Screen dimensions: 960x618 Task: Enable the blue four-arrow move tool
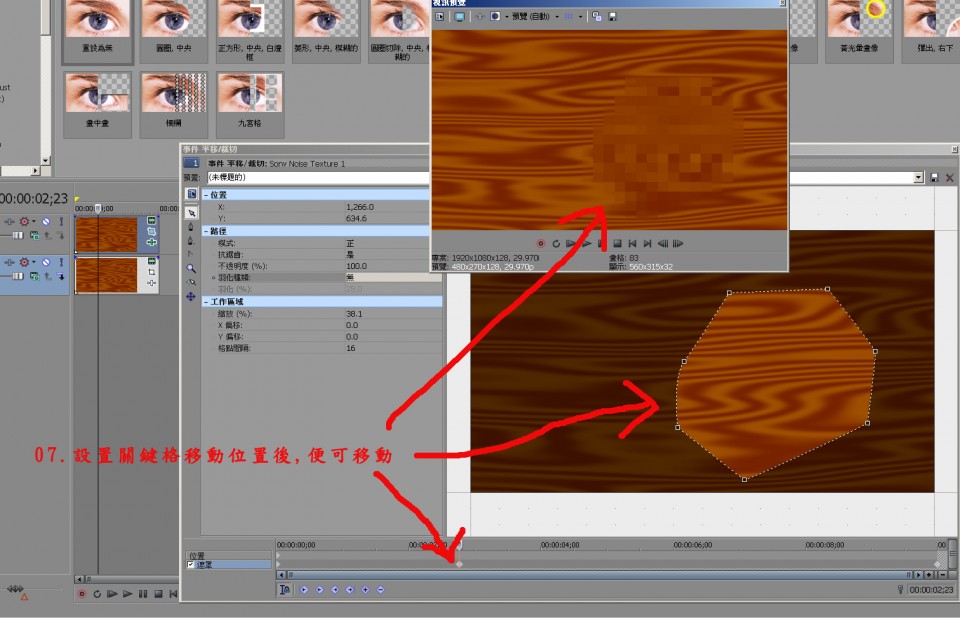[x=191, y=296]
